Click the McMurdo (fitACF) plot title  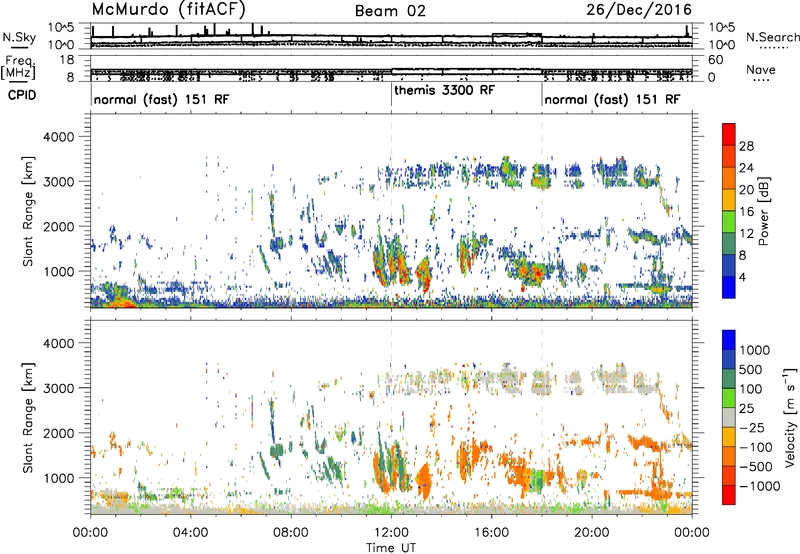pyautogui.click(x=169, y=10)
